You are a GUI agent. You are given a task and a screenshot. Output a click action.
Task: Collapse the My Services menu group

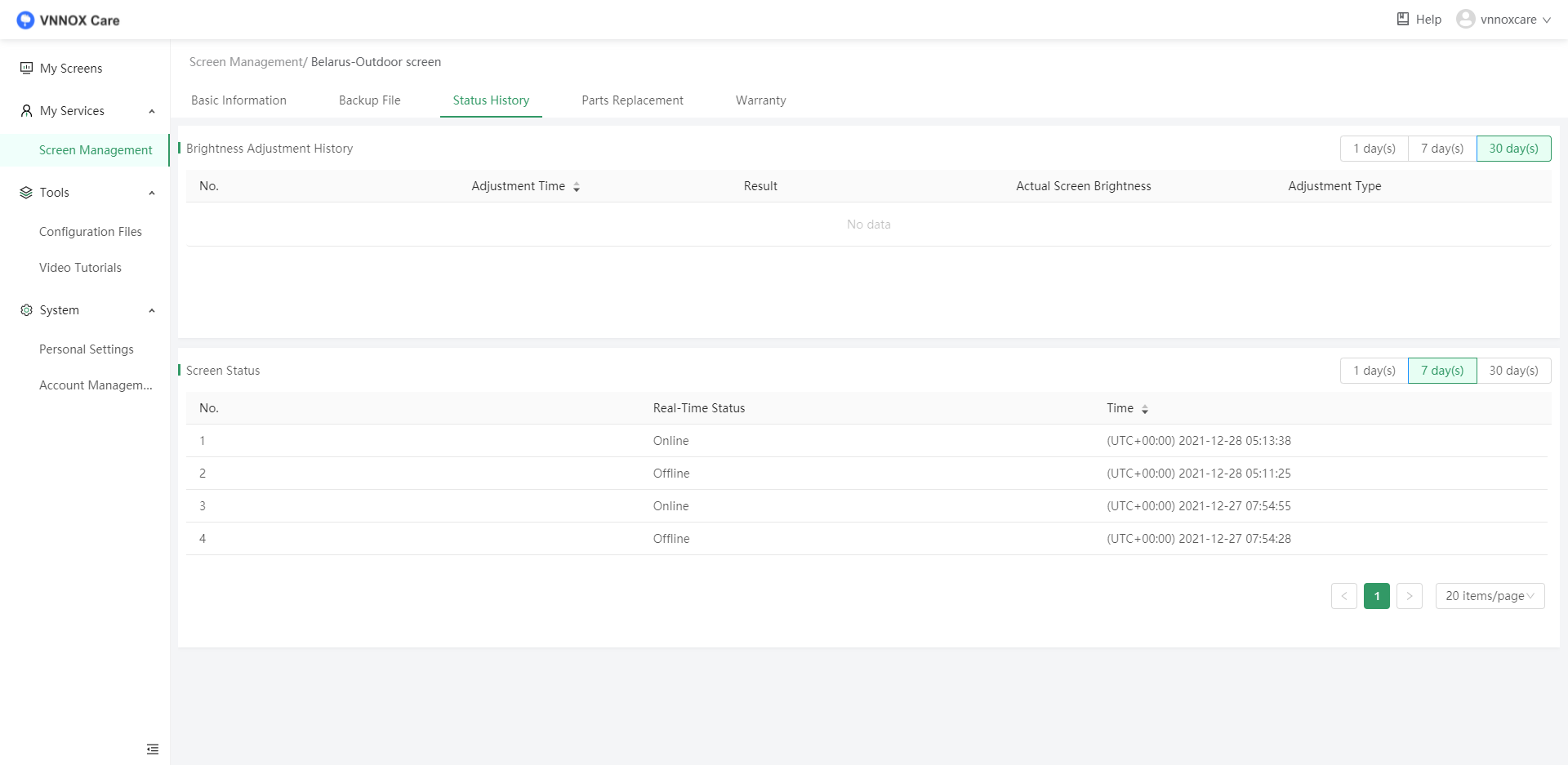point(151,111)
